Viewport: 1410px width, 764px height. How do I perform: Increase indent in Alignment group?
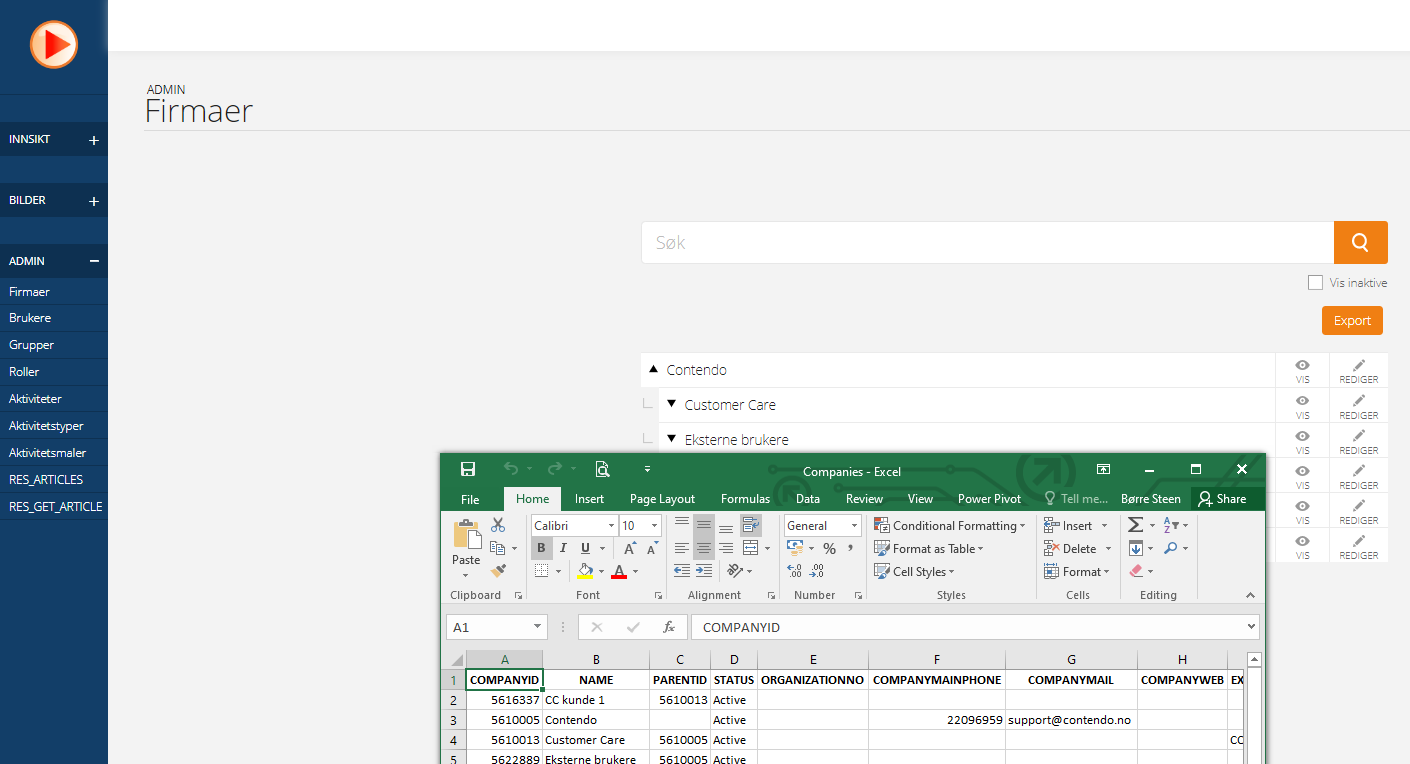(x=704, y=571)
